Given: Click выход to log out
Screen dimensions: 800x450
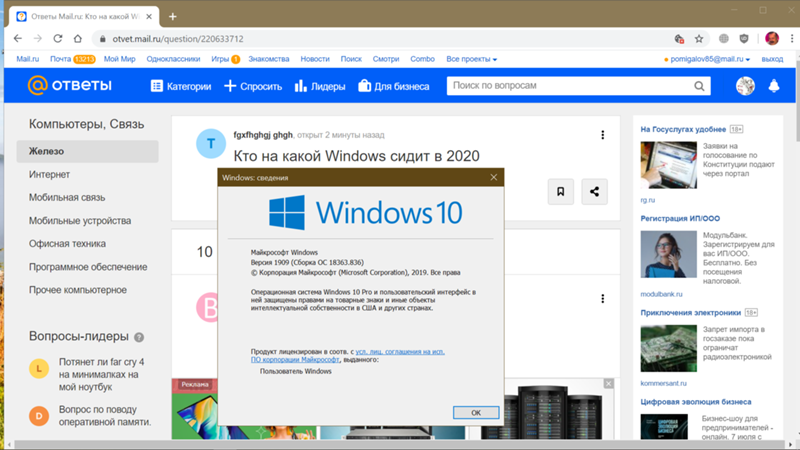Looking at the screenshot, I should click(x=772, y=59).
